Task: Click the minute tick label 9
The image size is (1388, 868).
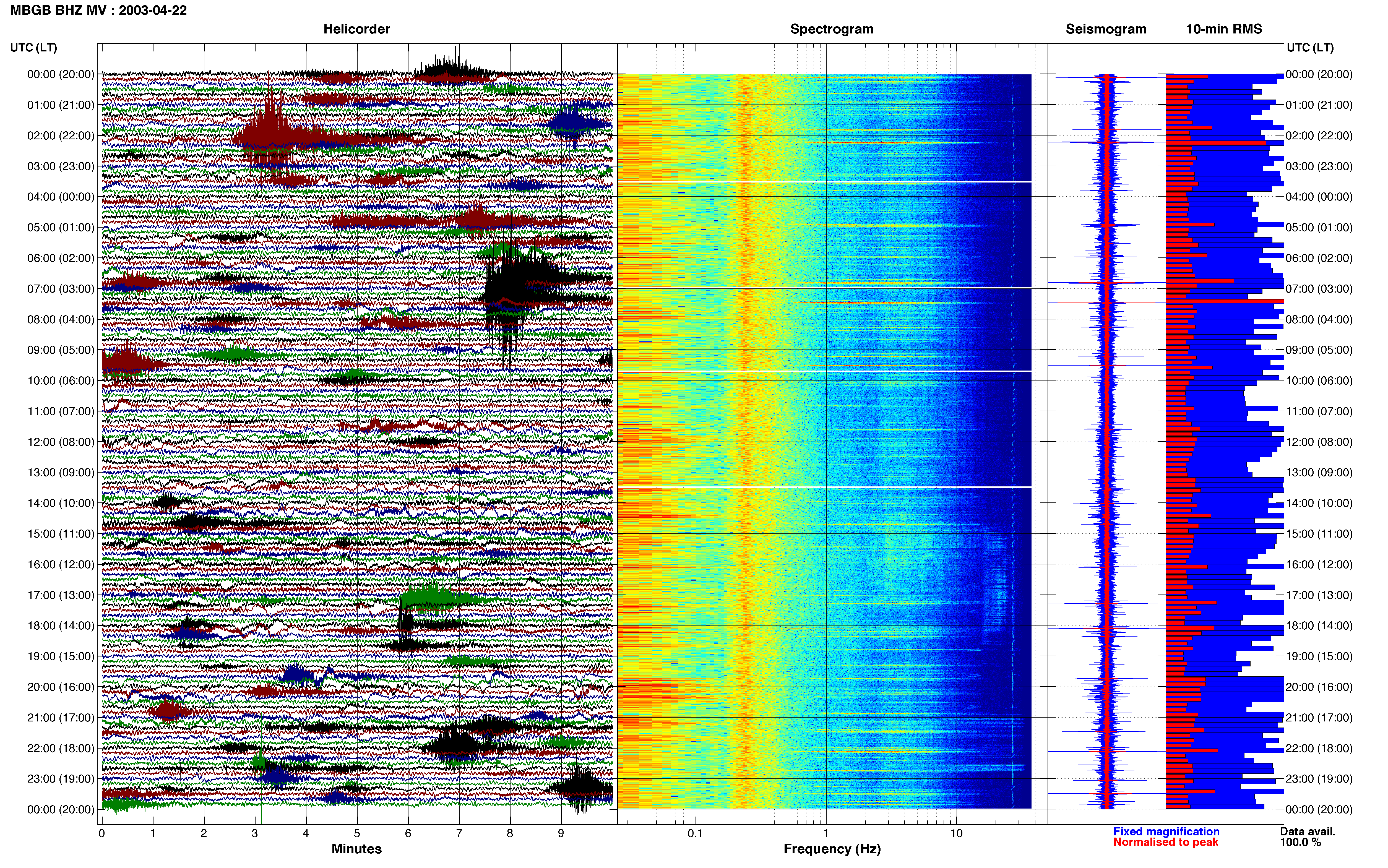Action: [561, 833]
